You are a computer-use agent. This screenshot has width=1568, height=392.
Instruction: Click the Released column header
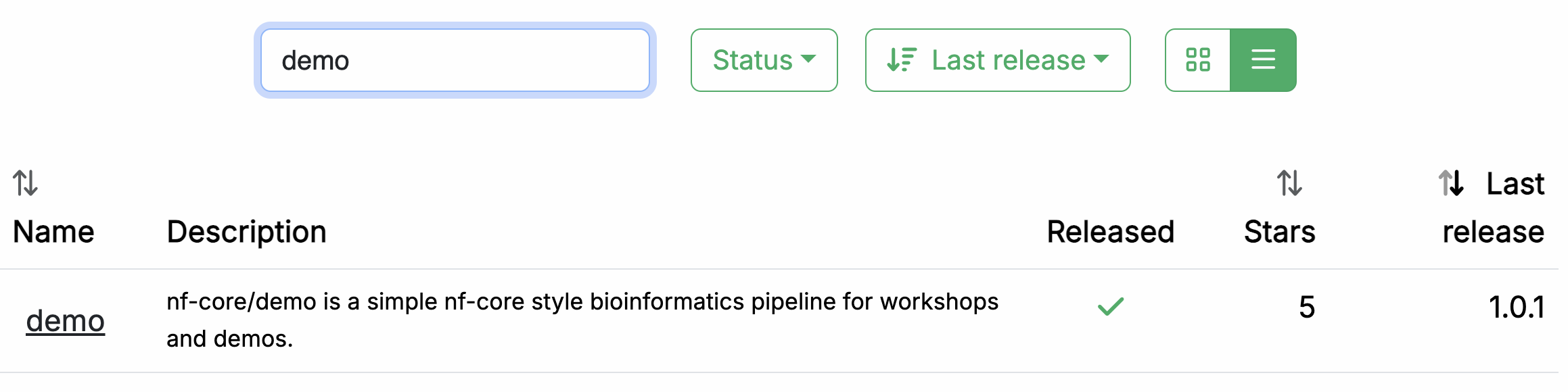tap(1110, 232)
